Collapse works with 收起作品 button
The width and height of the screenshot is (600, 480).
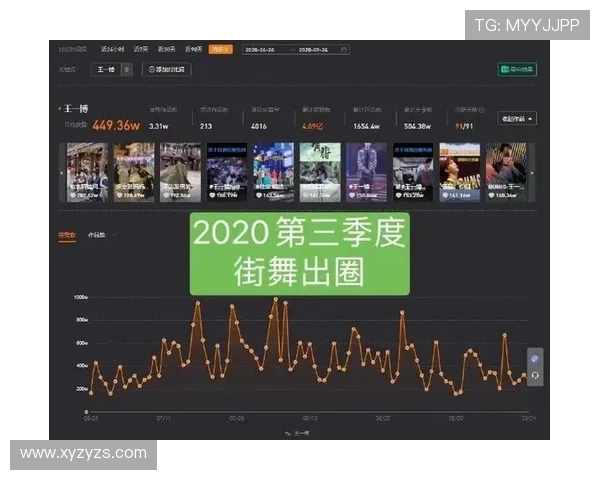[517, 119]
